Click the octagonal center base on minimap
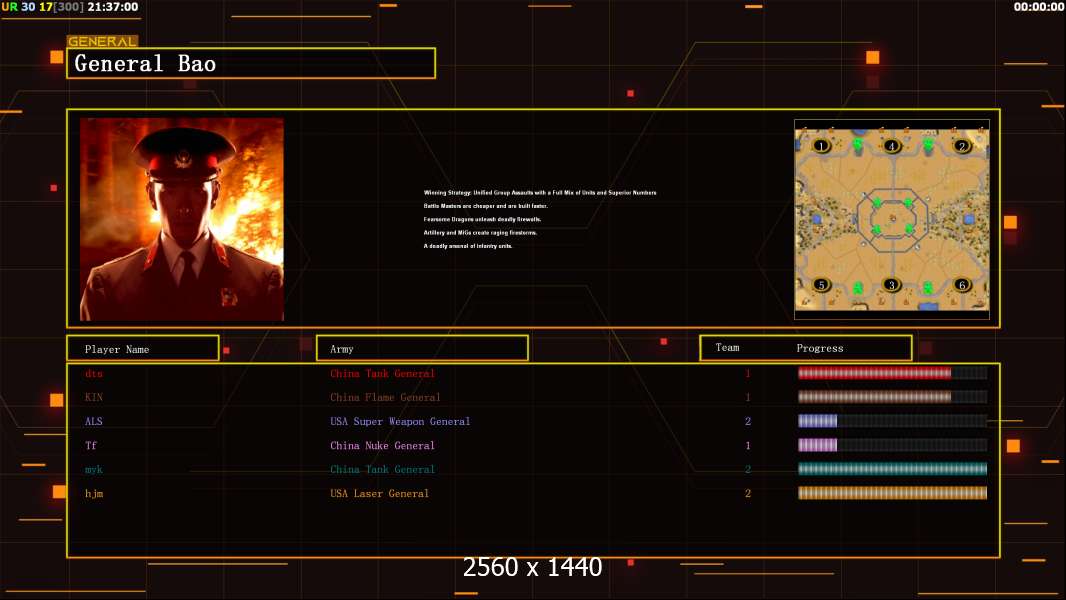The image size is (1066, 600). [892, 219]
